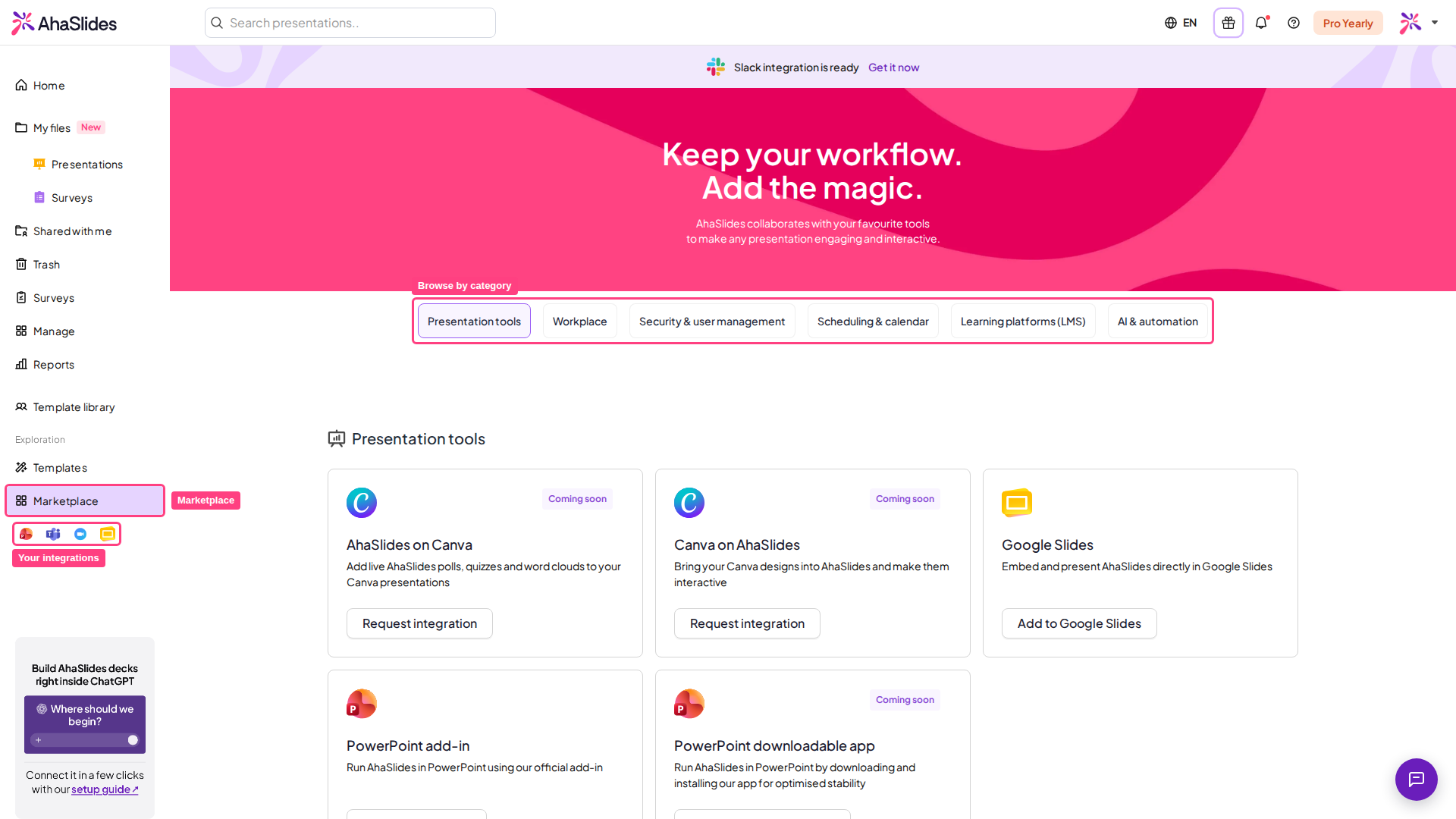Click the gift box icon in the header

1228,23
